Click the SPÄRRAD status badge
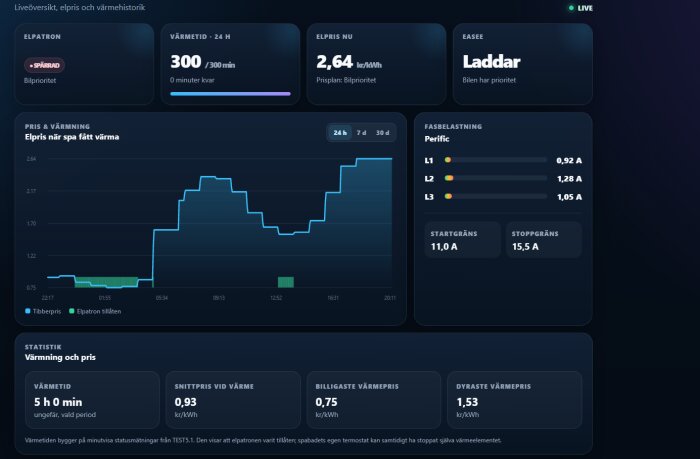Screen dimensions: 700x459 (44, 65)
